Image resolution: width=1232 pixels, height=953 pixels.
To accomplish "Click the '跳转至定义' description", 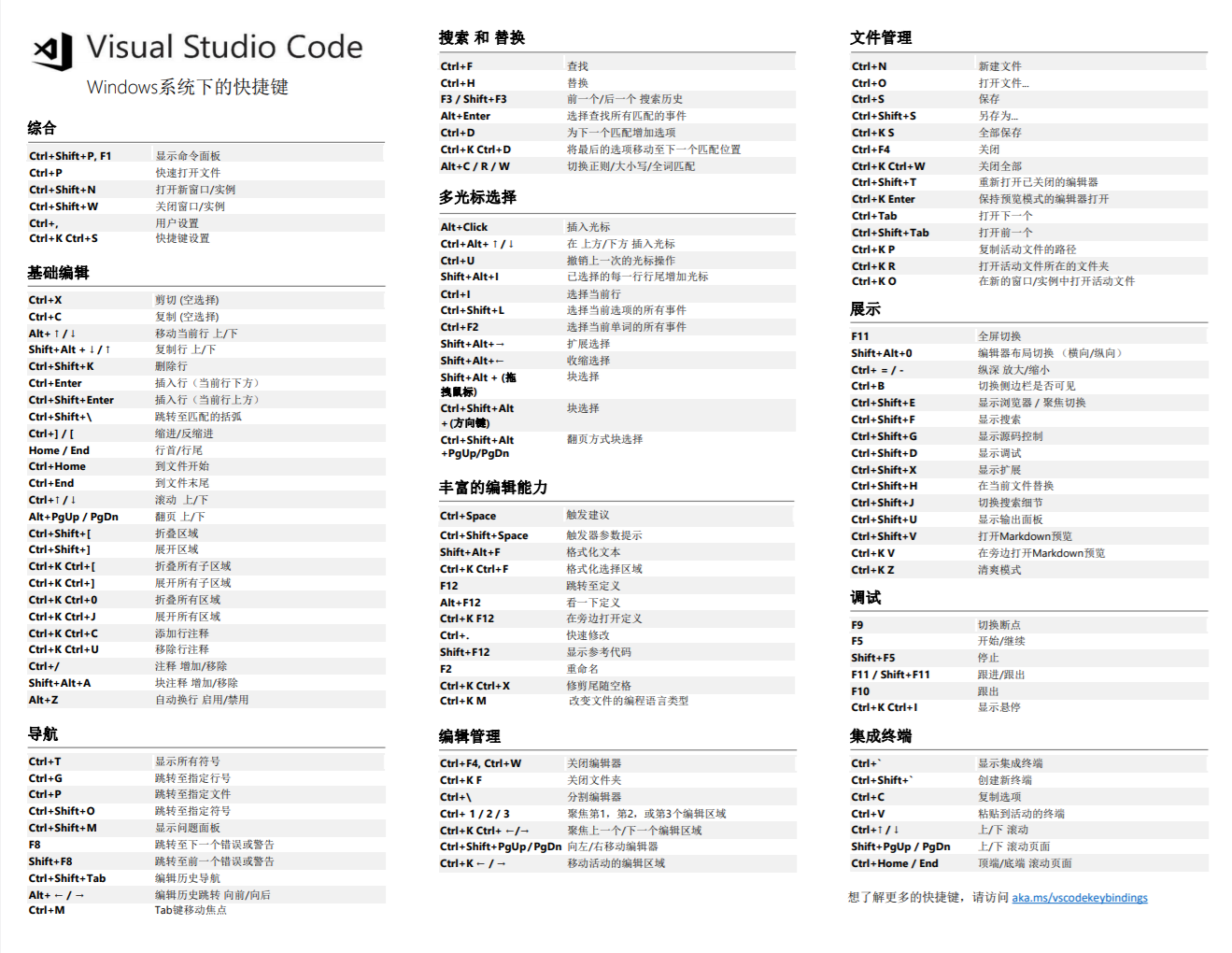I will coord(593,586).
